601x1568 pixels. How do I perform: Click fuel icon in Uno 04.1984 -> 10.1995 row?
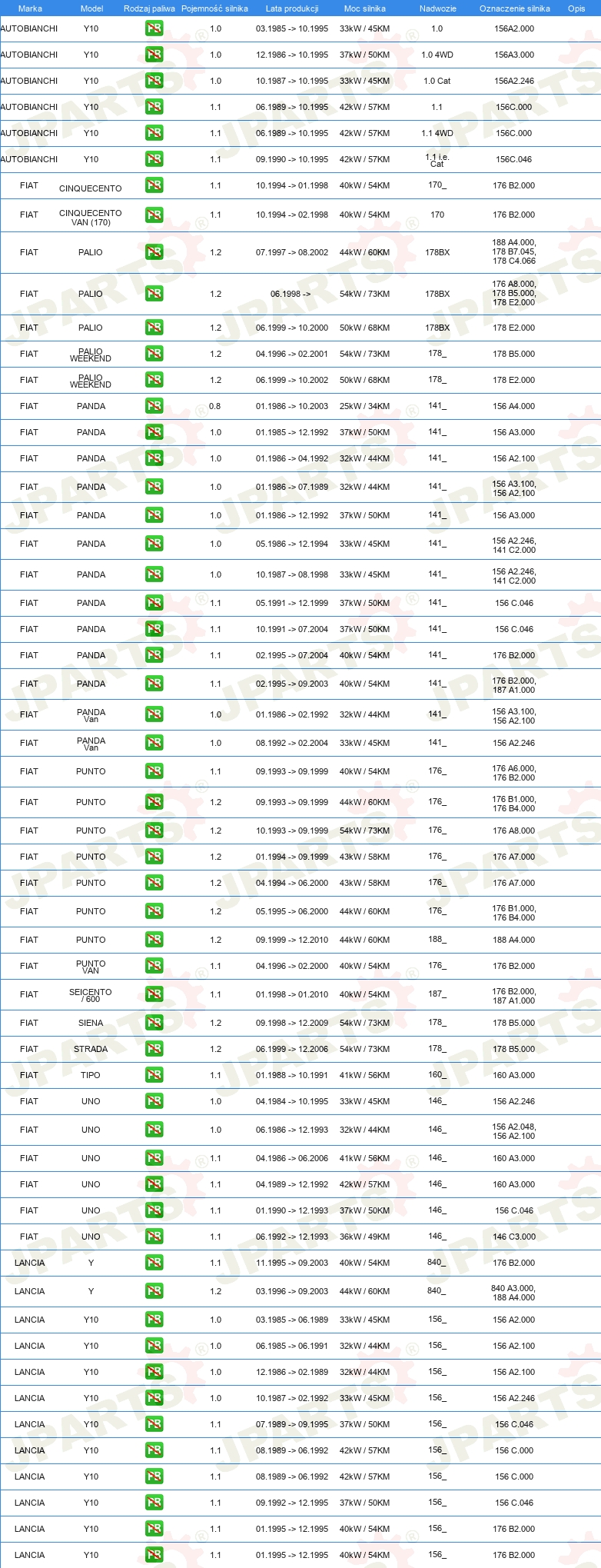[154, 1101]
